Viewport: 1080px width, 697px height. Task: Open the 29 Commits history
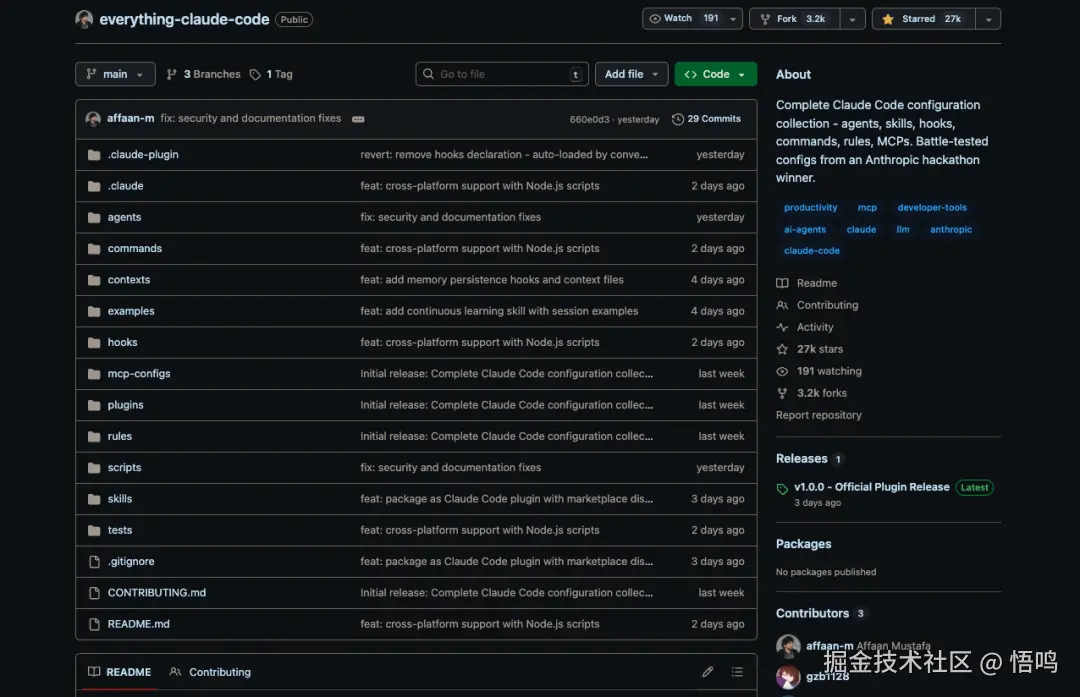coord(707,119)
